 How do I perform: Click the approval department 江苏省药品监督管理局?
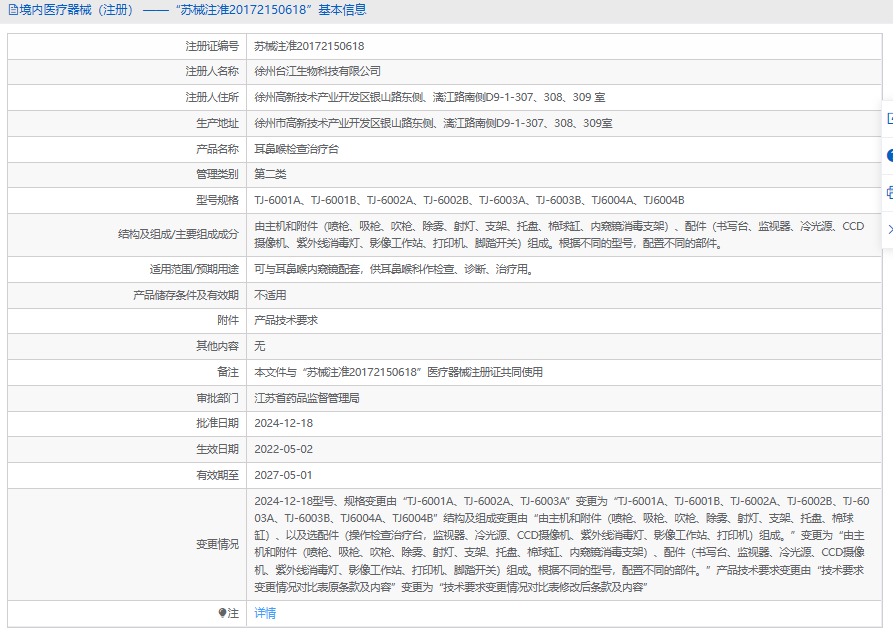(x=306, y=398)
